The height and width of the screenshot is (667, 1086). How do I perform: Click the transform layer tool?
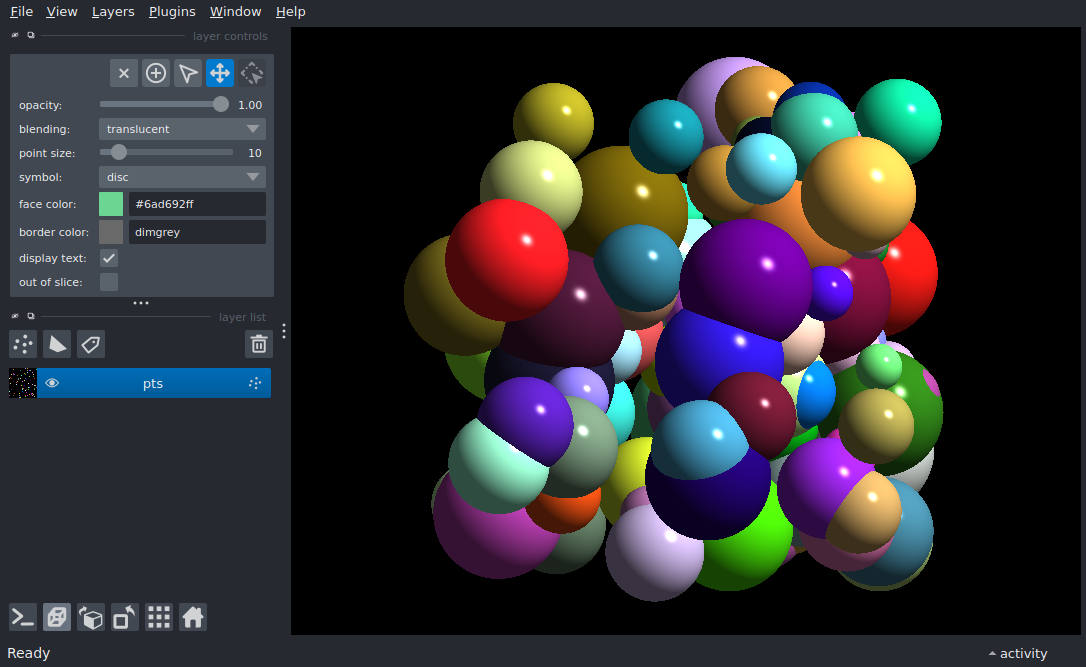[252, 73]
